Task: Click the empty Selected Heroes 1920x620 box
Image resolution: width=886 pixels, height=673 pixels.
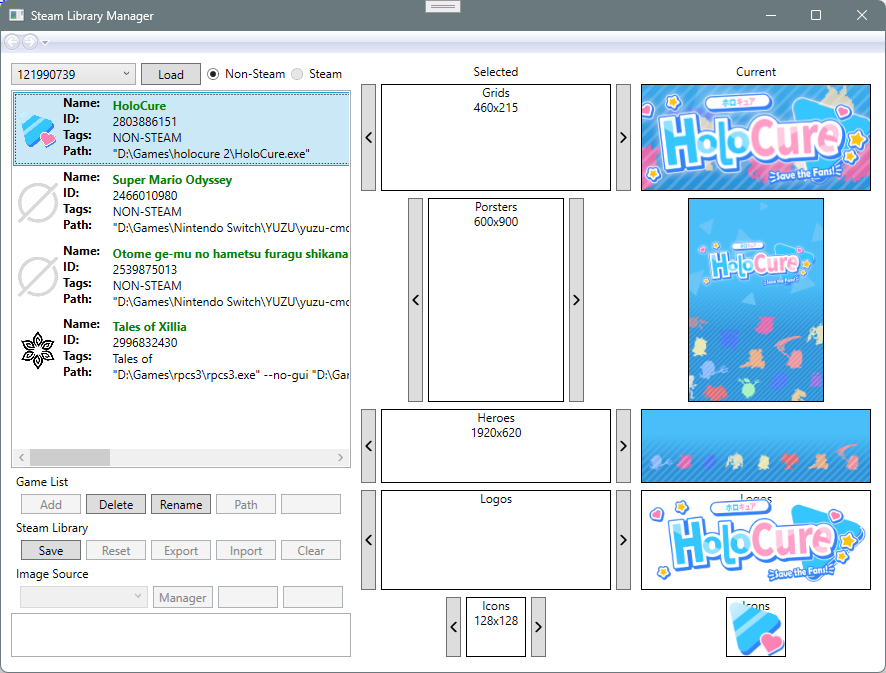Action: (x=496, y=446)
